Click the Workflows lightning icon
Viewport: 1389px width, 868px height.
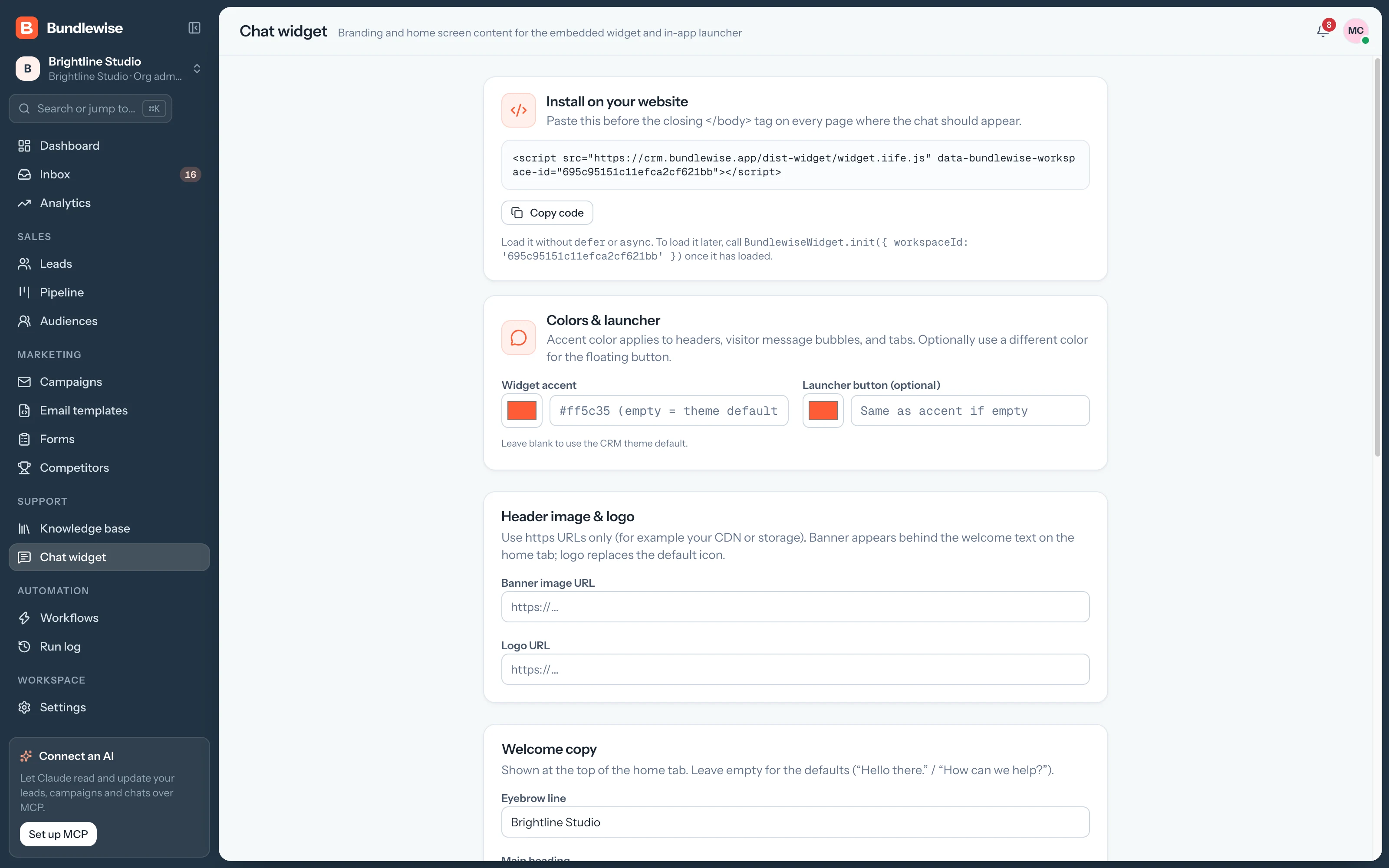[24, 618]
